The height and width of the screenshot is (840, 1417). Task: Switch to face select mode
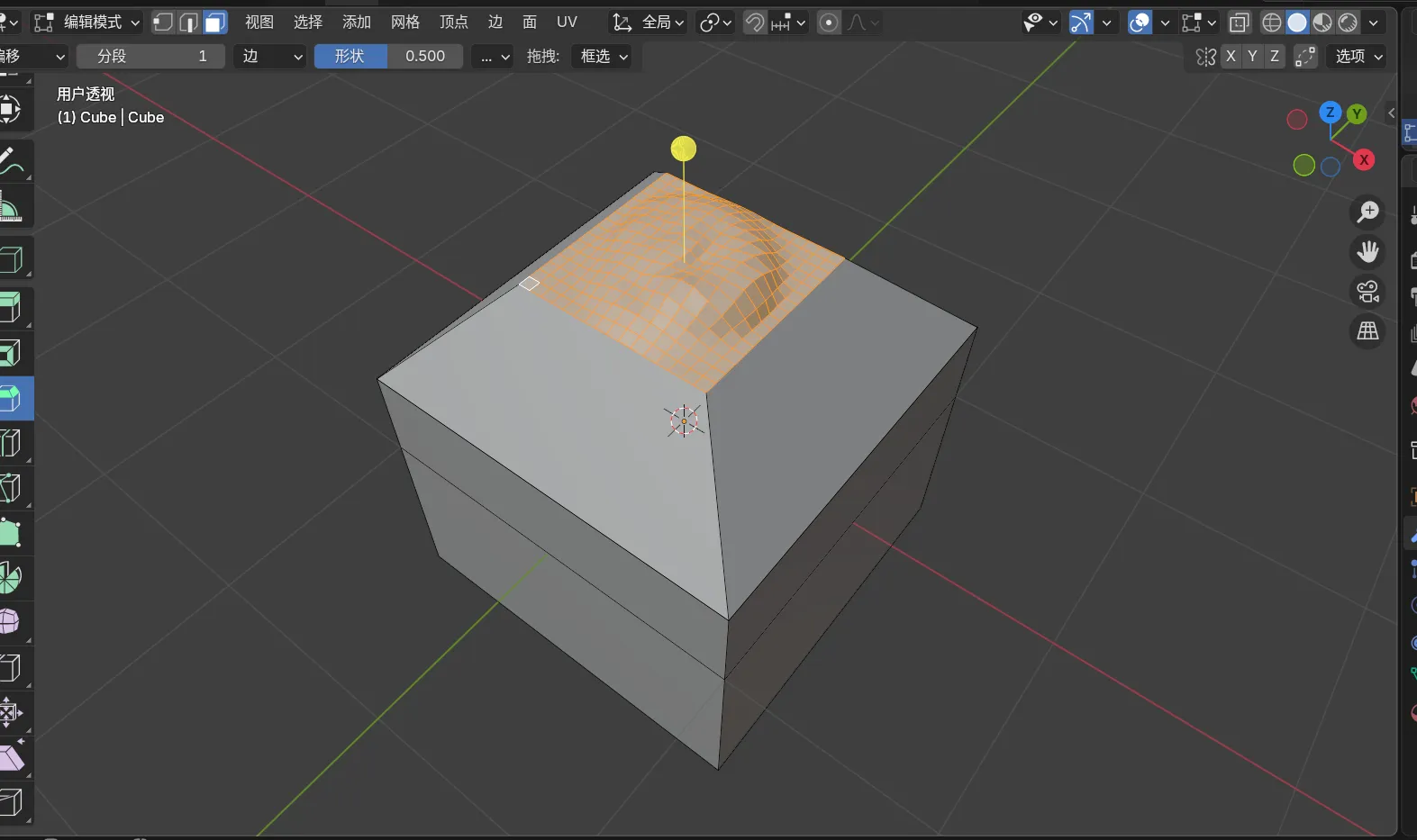215,23
